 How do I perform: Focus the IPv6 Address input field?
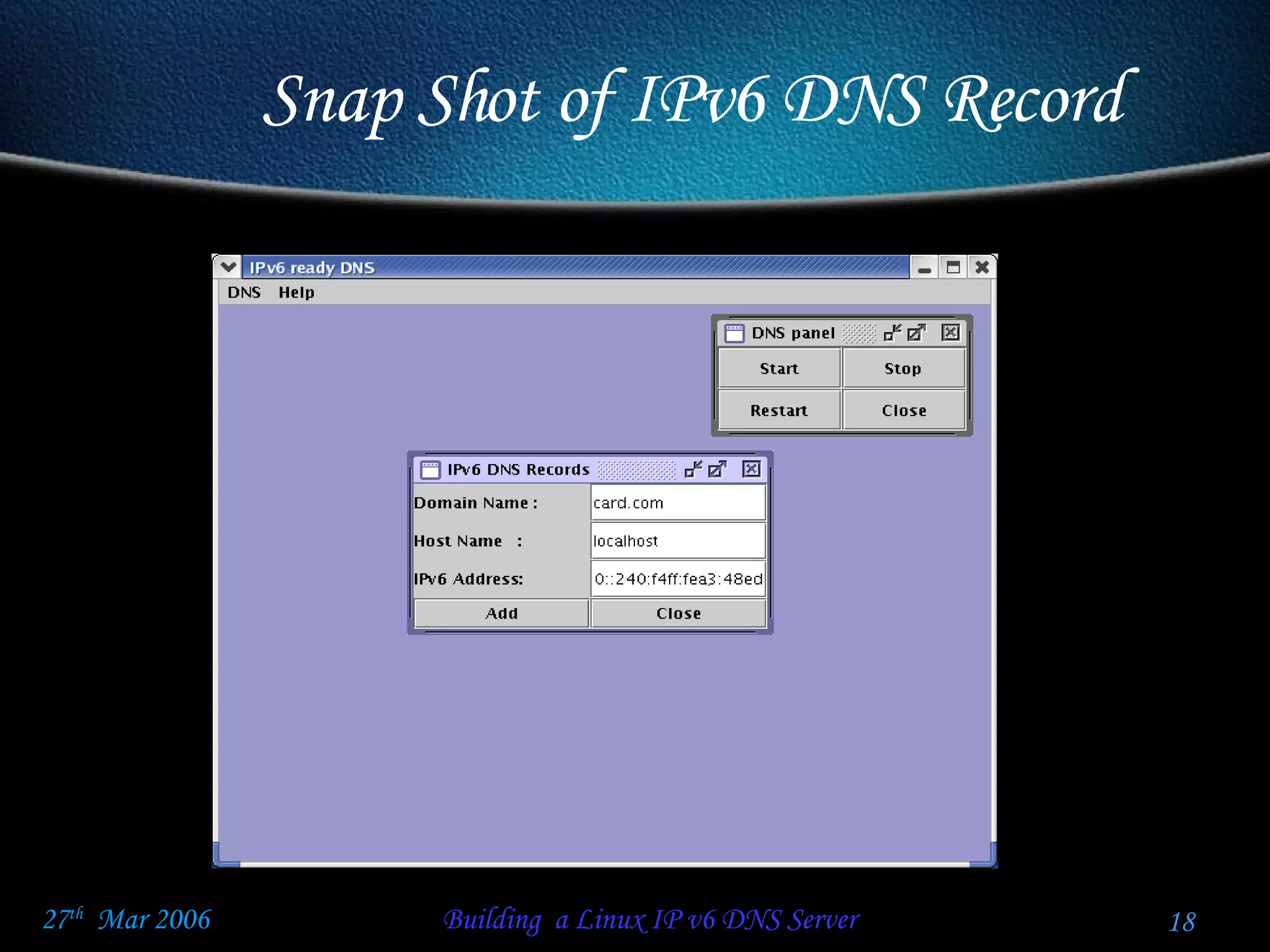pyautogui.click(x=678, y=578)
